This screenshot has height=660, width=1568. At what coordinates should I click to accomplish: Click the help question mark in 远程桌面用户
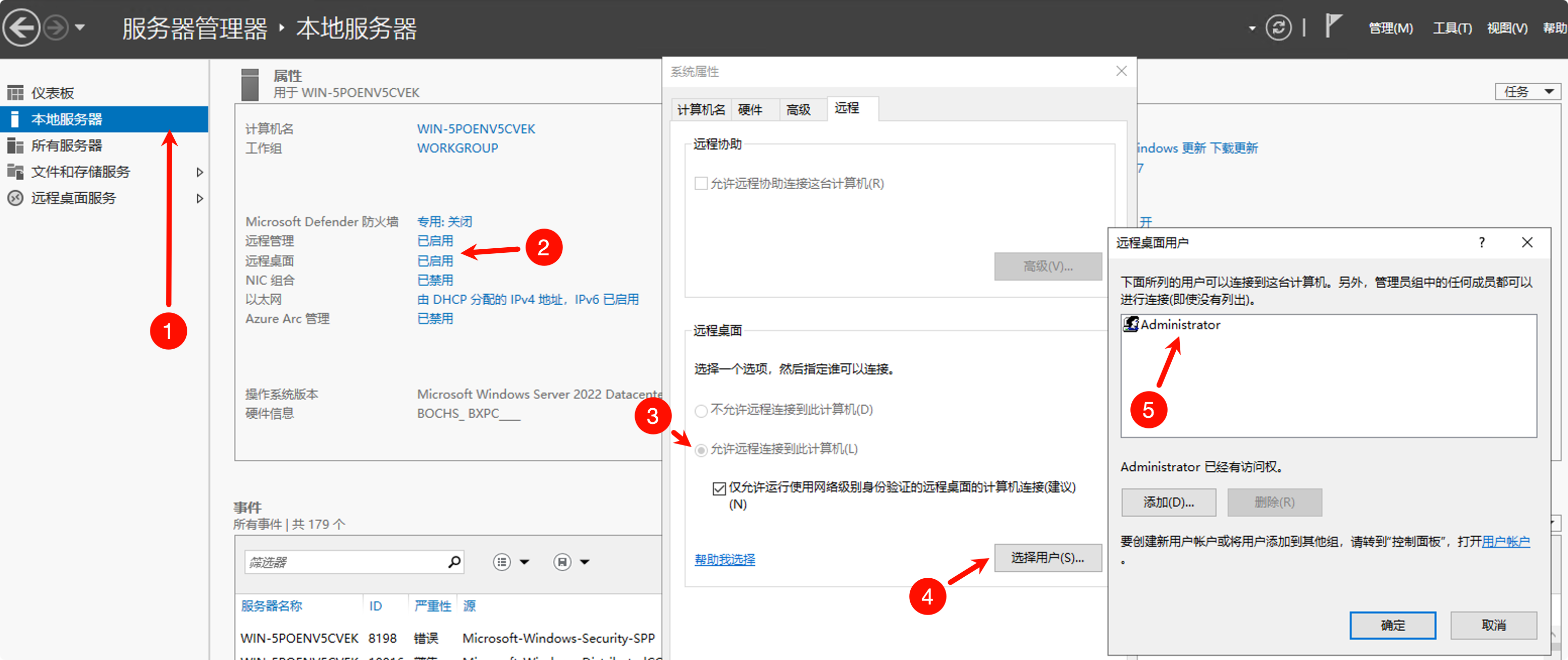[x=1482, y=242]
